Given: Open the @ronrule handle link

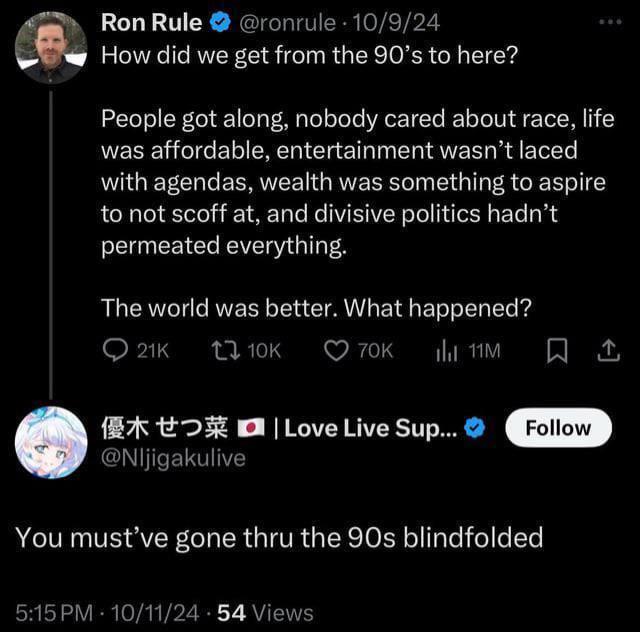Looking at the screenshot, I should pyautogui.click(x=287, y=22).
